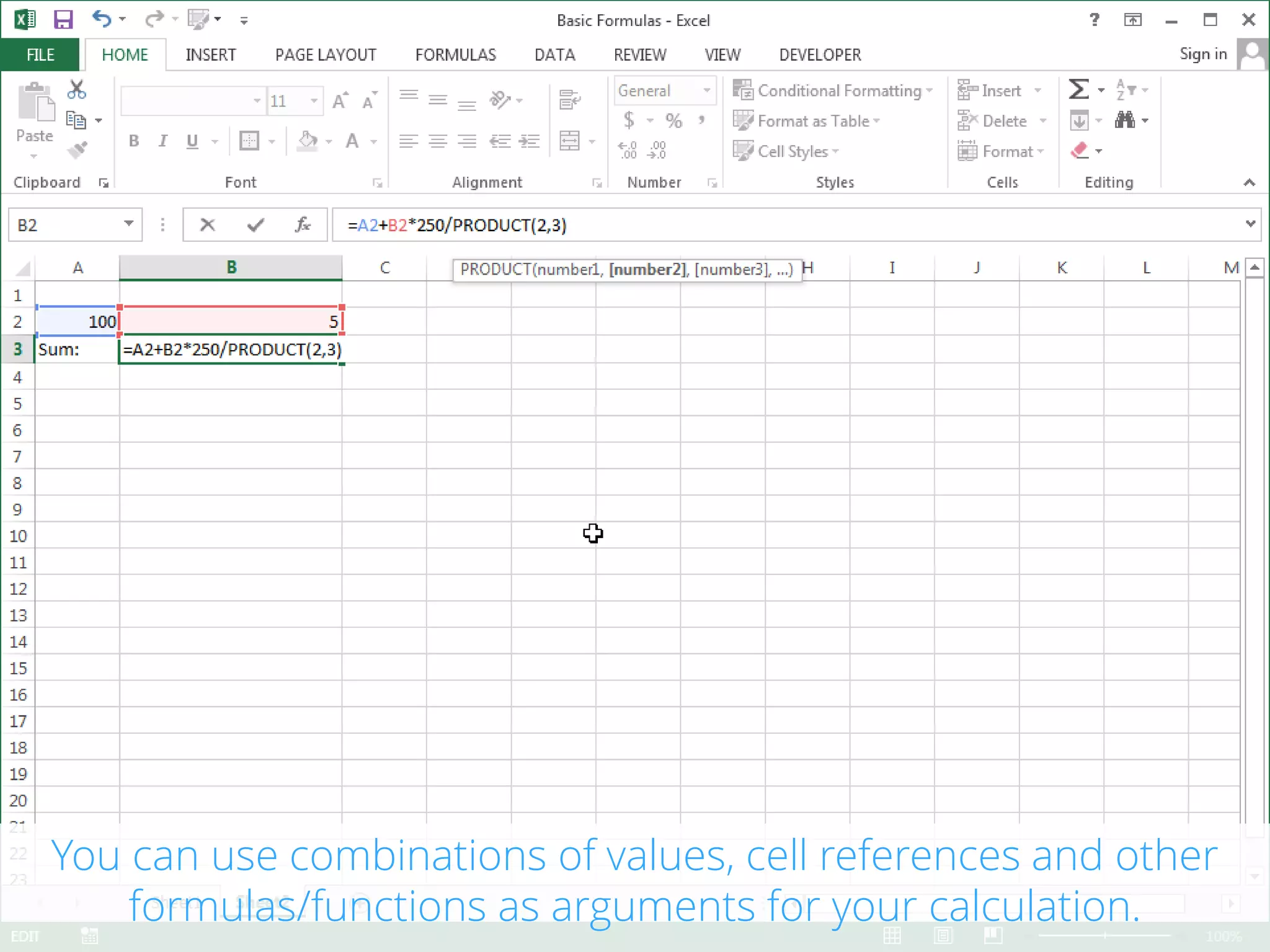This screenshot has width=1270, height=952.
Task: Open the Name Box dropdown arrow
Action: point(128,224)
